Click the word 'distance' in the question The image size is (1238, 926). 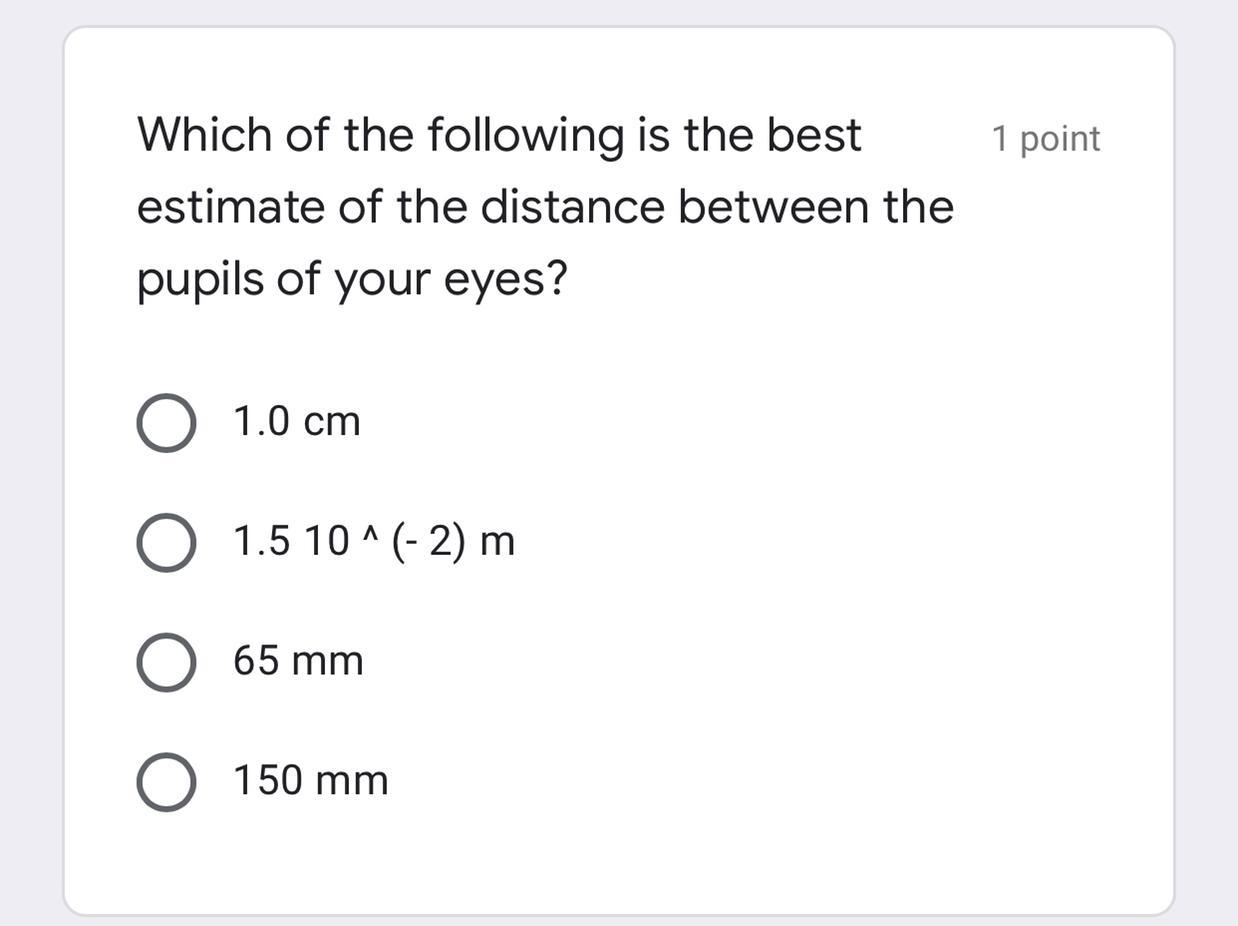tap(572, 207)
